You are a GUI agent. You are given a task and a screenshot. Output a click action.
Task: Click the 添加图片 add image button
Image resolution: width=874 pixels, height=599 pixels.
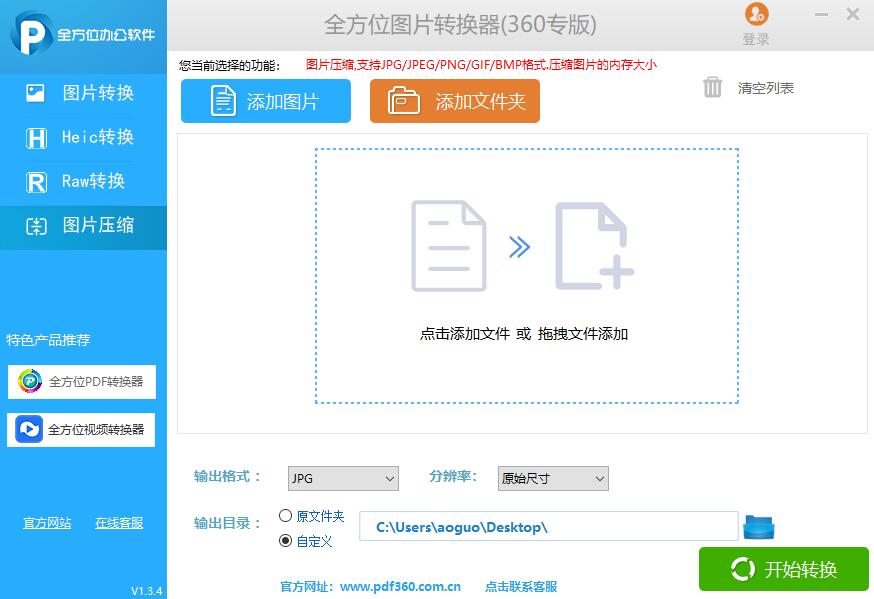[x=266, y=101]
